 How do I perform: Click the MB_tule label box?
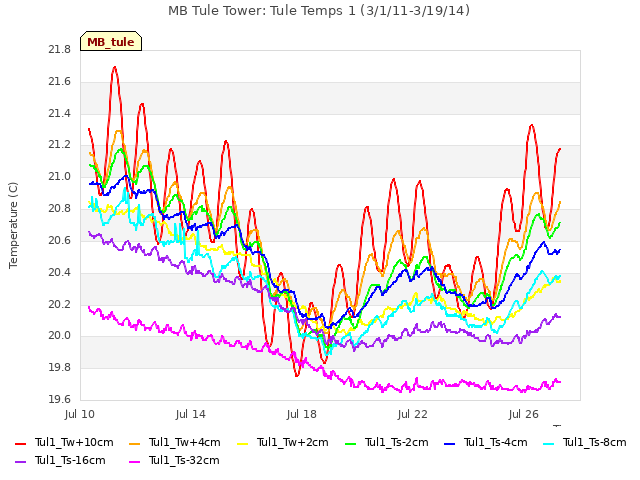[111, 41]
